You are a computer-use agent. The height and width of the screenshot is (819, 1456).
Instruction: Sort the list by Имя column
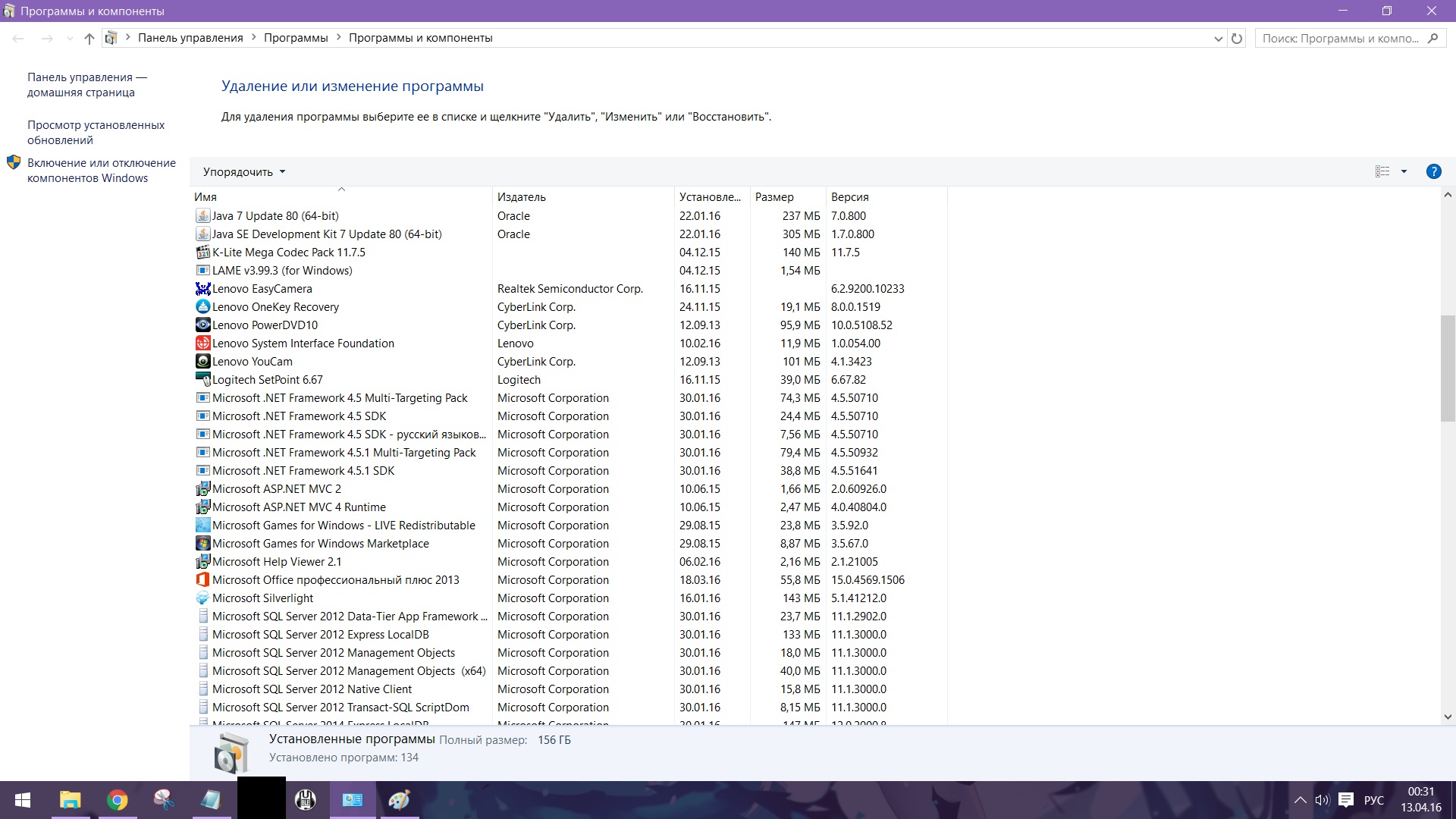click(x=340, y=197)
